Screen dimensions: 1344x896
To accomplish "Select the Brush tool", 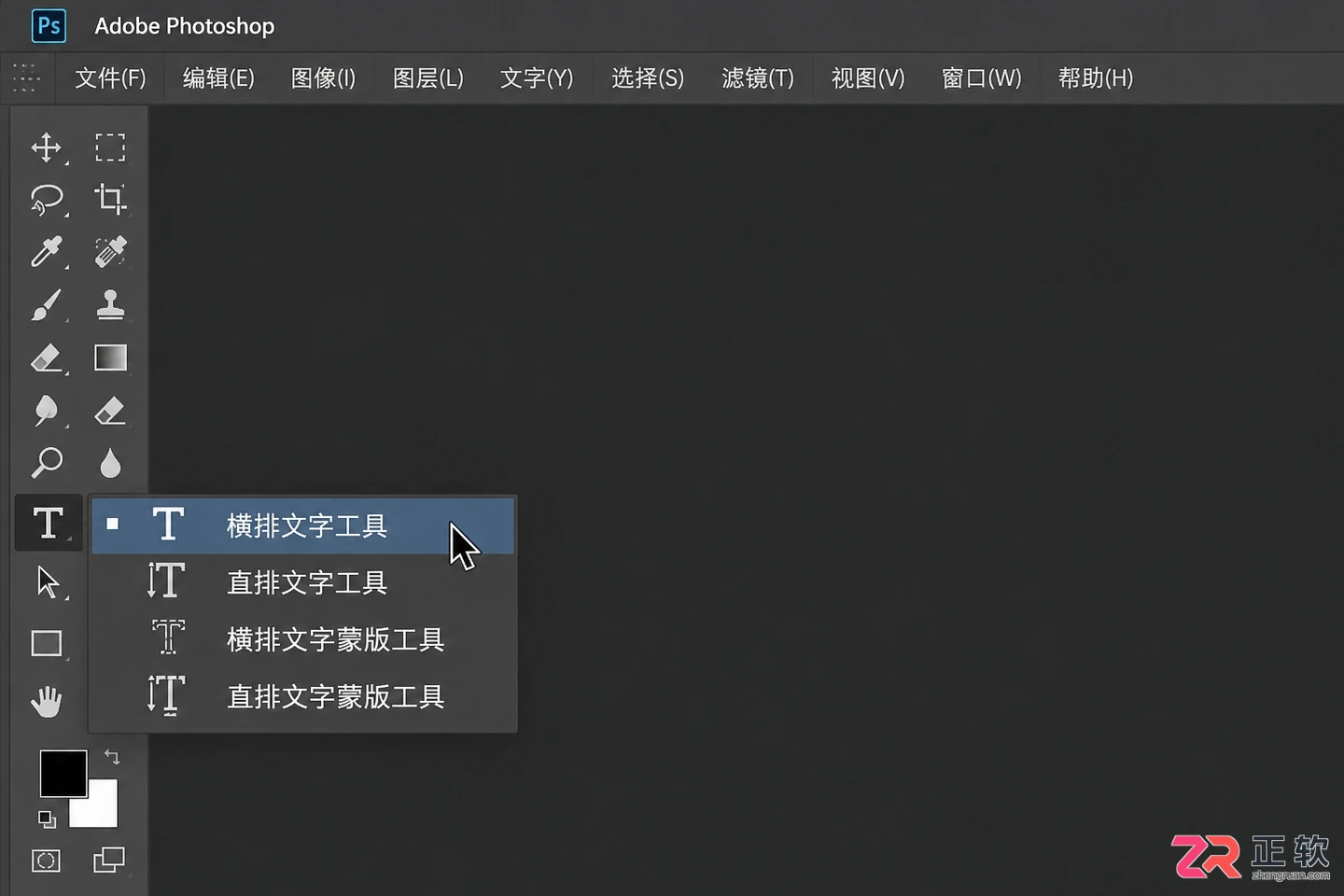I will 47,305.
